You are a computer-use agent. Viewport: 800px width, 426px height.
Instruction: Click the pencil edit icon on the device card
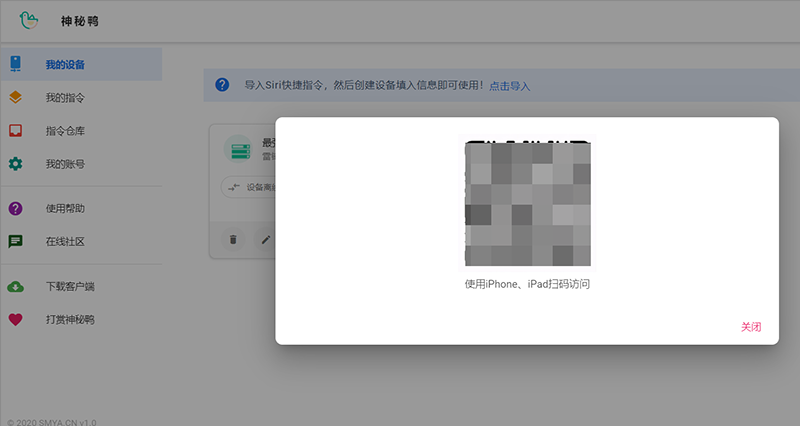pyautogui.click(x=266, y=239)
